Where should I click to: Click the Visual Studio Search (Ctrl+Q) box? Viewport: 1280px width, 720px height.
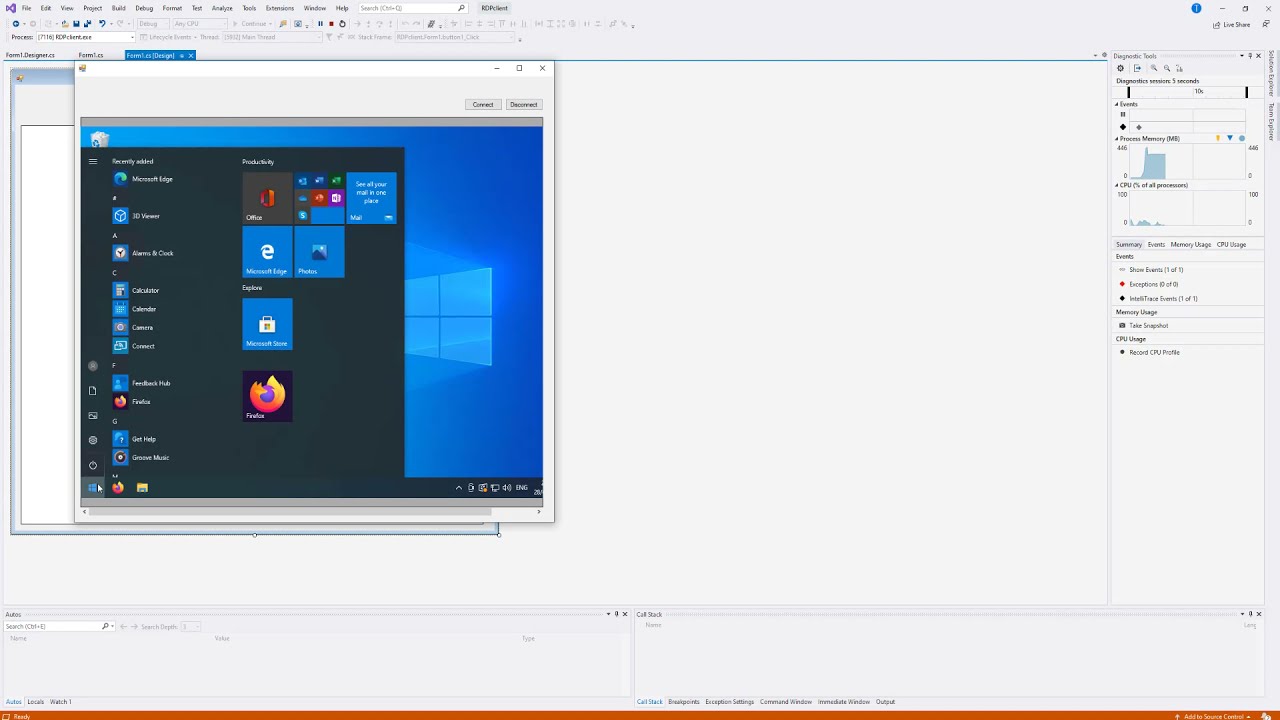pyautogui.click(x=412, y=8)
